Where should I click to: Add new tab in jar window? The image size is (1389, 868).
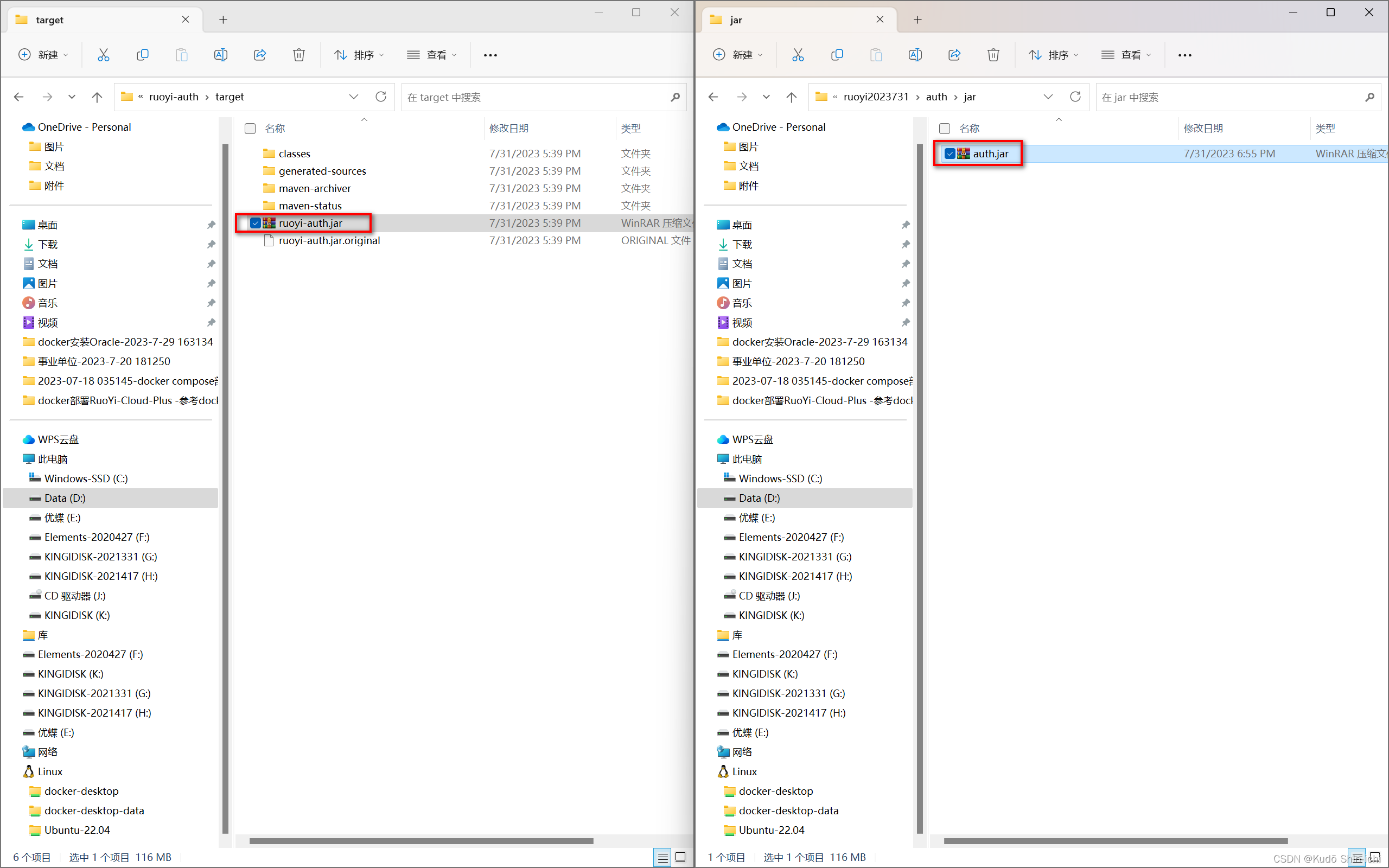pos(918,20)
